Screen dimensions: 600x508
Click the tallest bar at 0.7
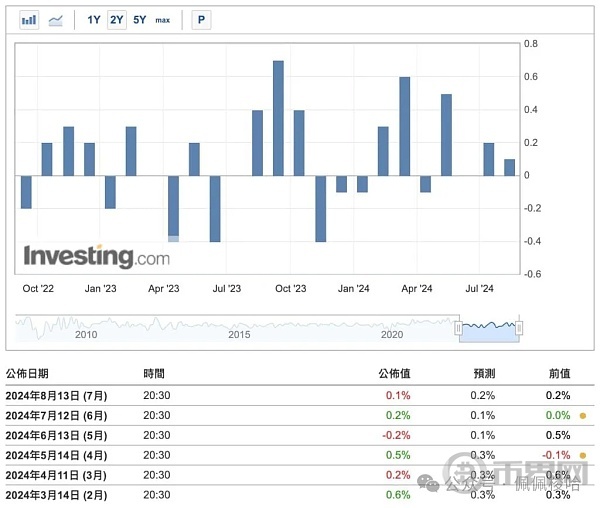[x=278, y=118]
